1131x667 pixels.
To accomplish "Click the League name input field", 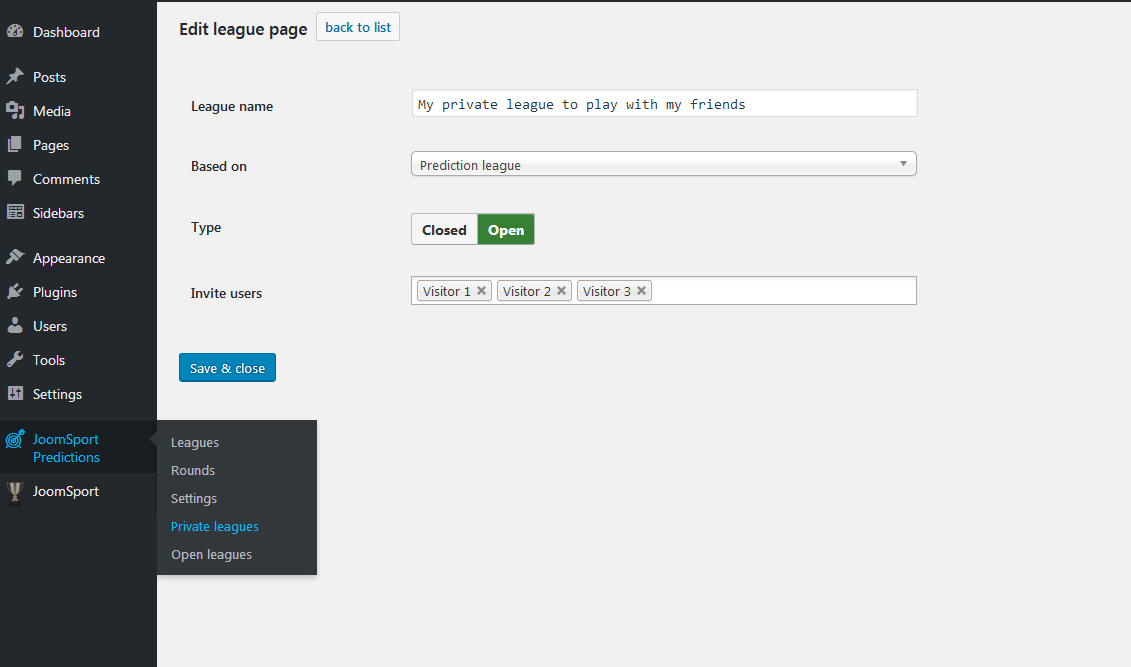I will click(664, 104).
